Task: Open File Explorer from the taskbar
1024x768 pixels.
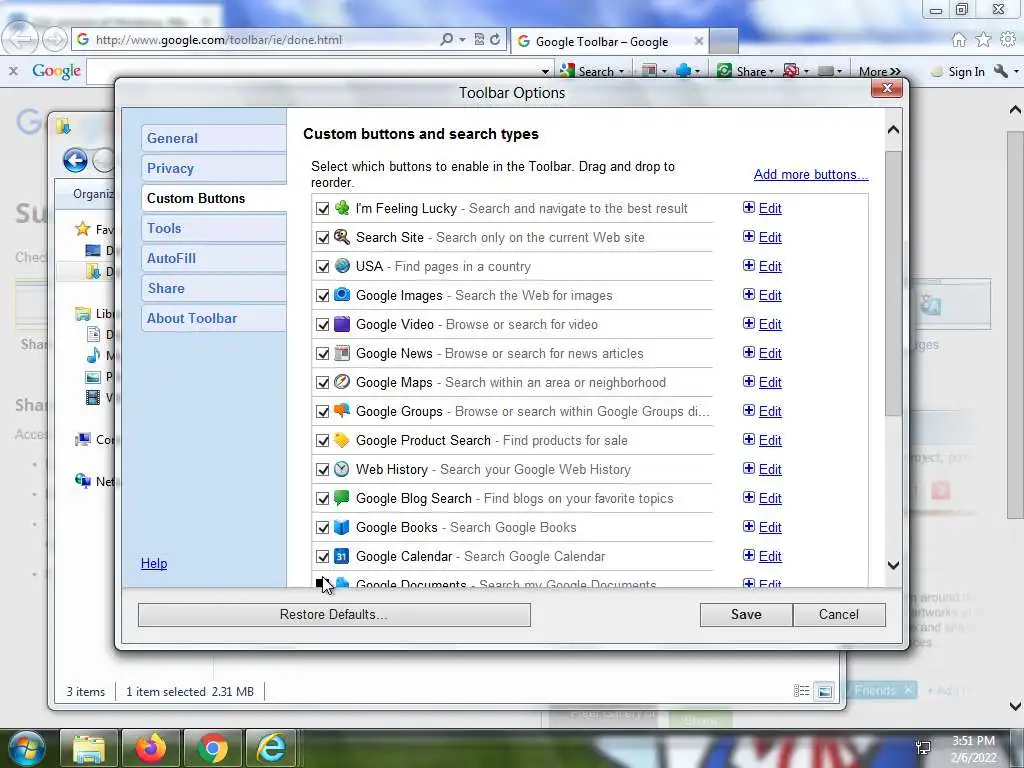Action: [89, 748]
